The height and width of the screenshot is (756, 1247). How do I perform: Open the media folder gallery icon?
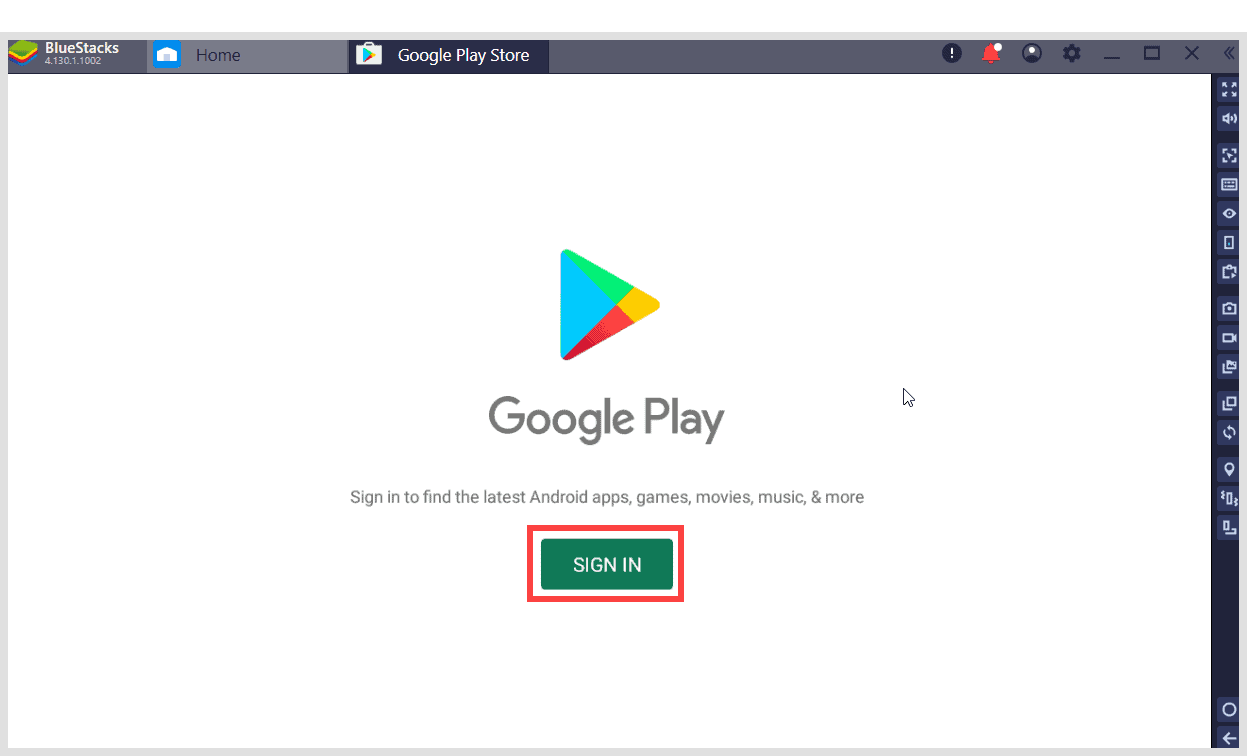1230,367
